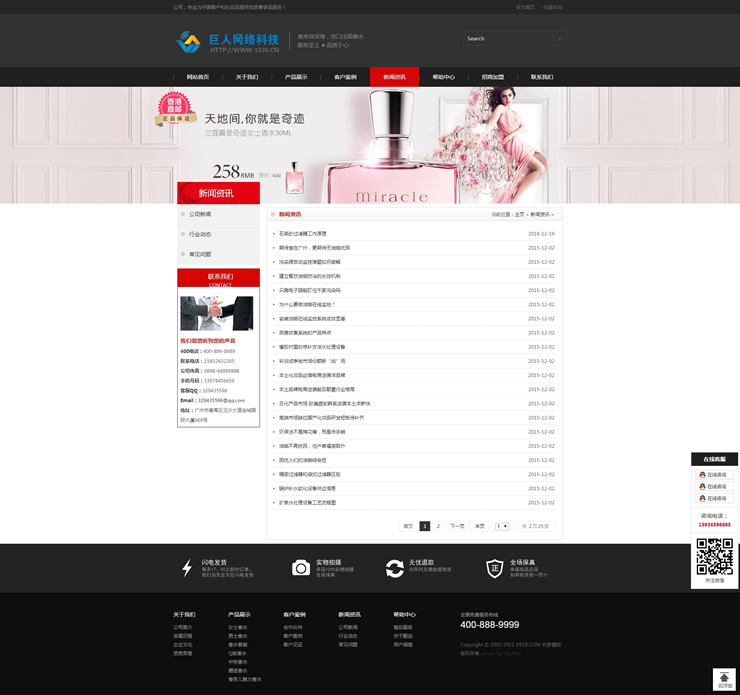
Task: Open the 产品展示 navigation menu
Action: coord(296,77)
